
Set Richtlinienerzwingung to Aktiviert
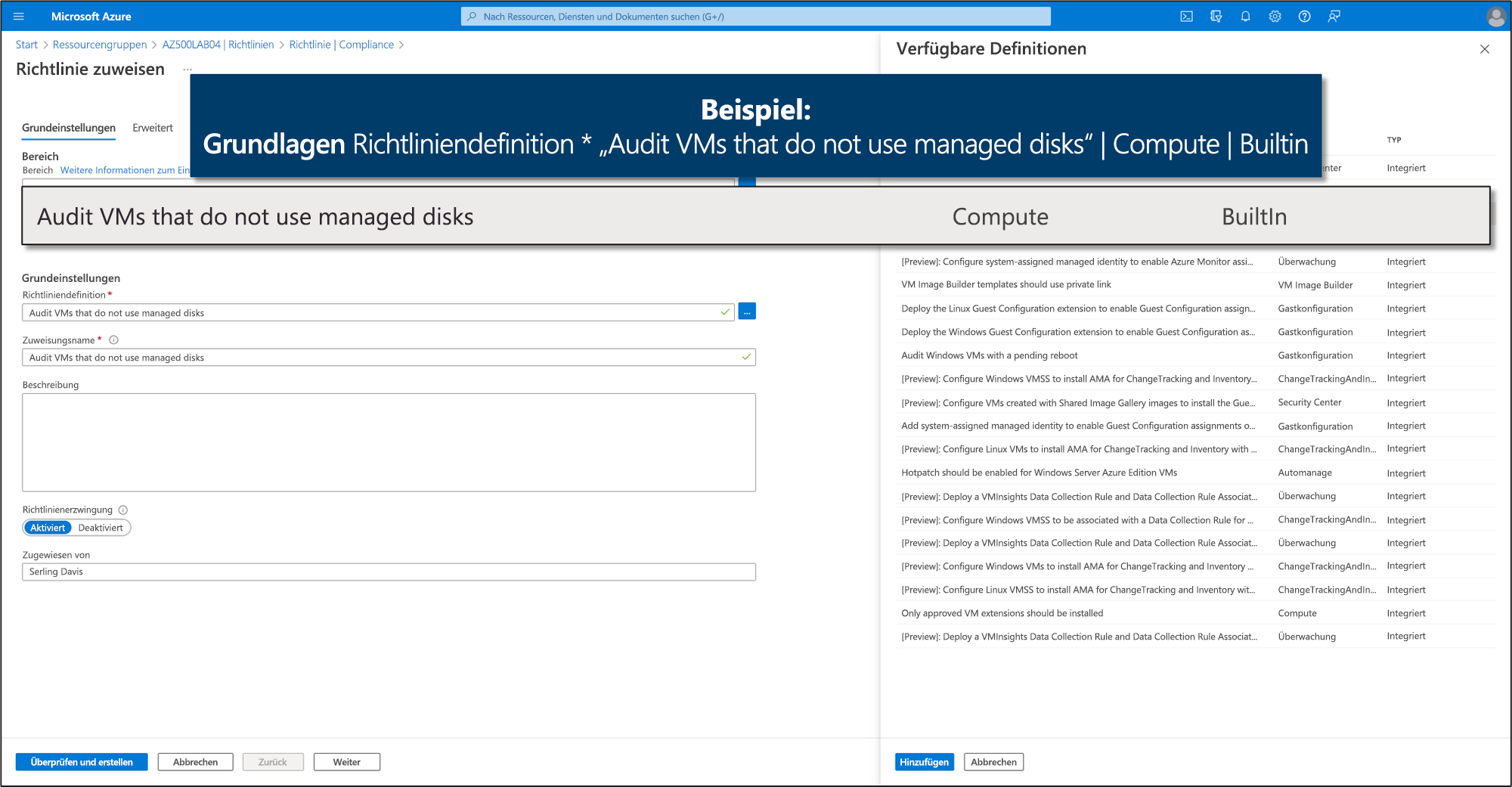point(48,528)
